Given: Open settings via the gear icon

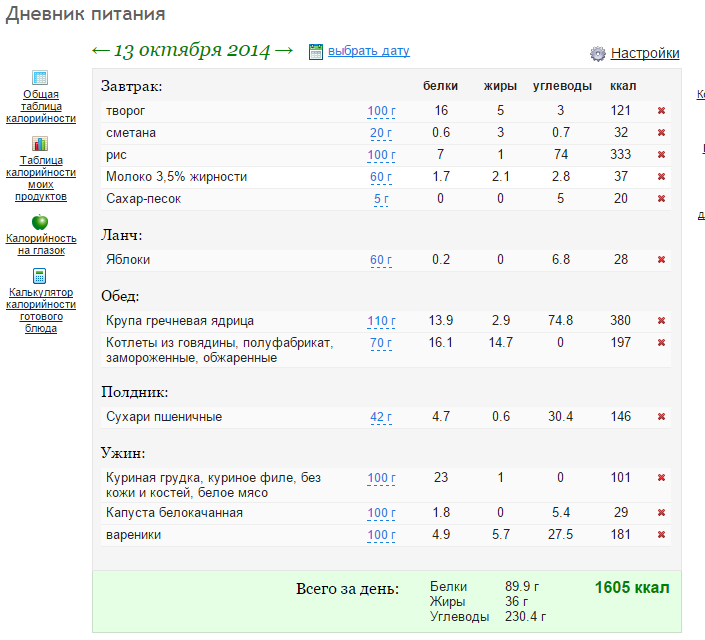Looking at the screenshot, I should (x=598, y=54).
